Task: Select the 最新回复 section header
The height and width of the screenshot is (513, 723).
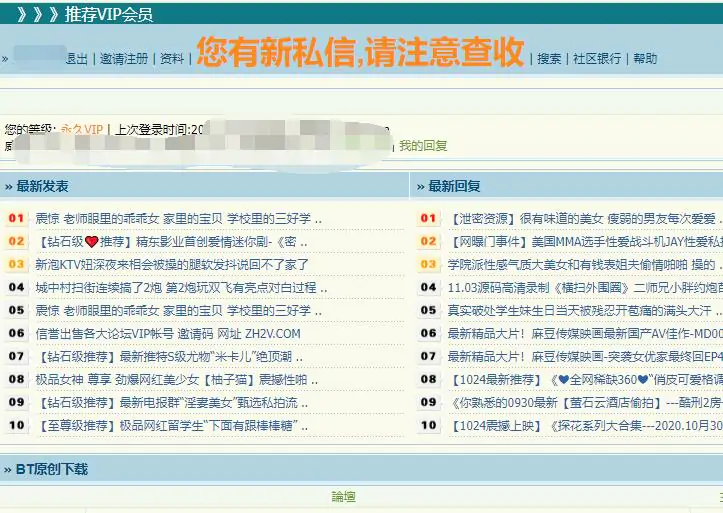Action: (x=454, y=186)
